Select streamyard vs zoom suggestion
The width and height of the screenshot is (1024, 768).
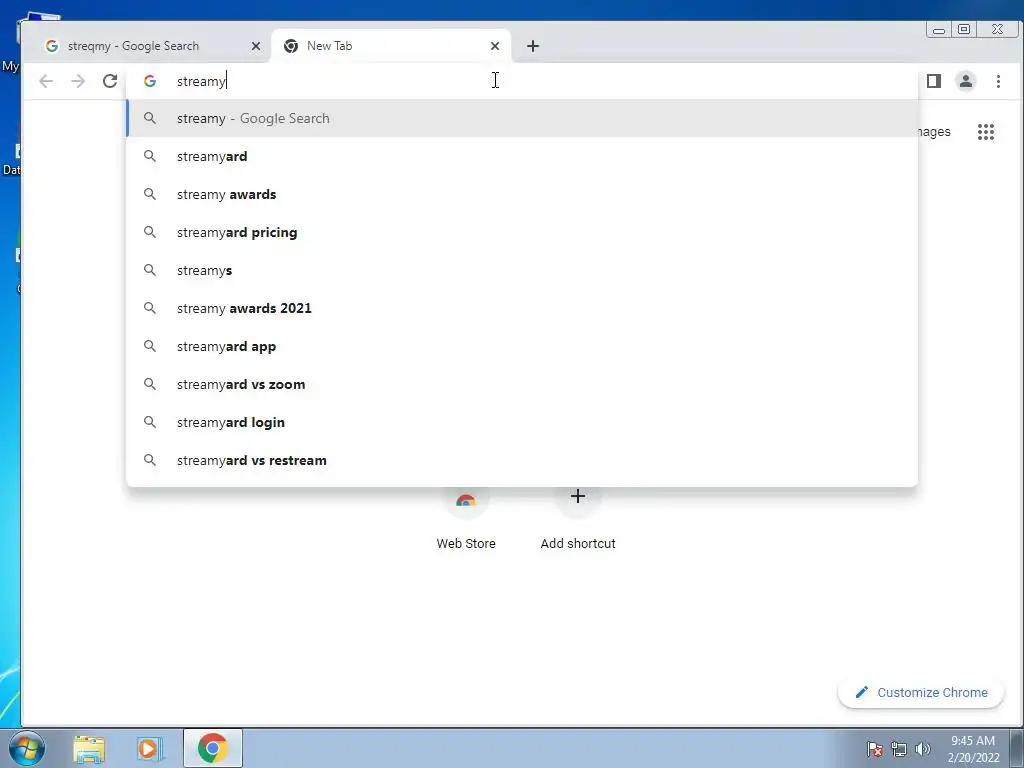point(522,384)
